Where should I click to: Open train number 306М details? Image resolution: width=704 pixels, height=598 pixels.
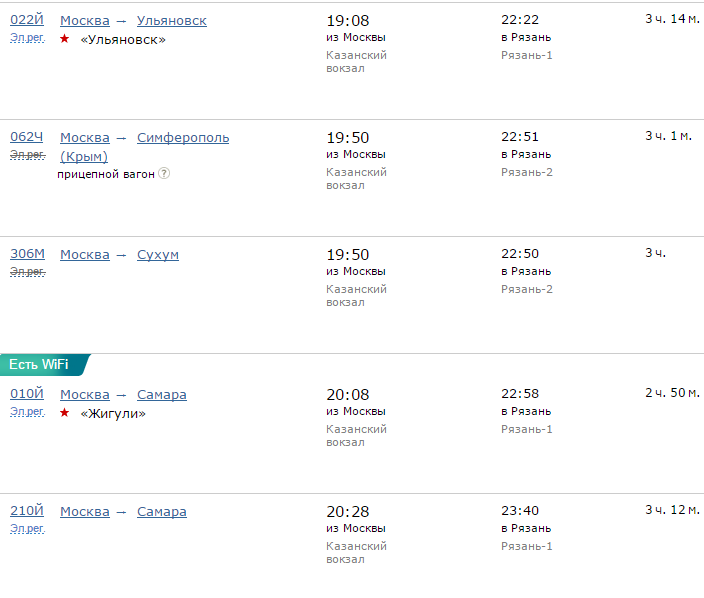click(x=27, y=254)
